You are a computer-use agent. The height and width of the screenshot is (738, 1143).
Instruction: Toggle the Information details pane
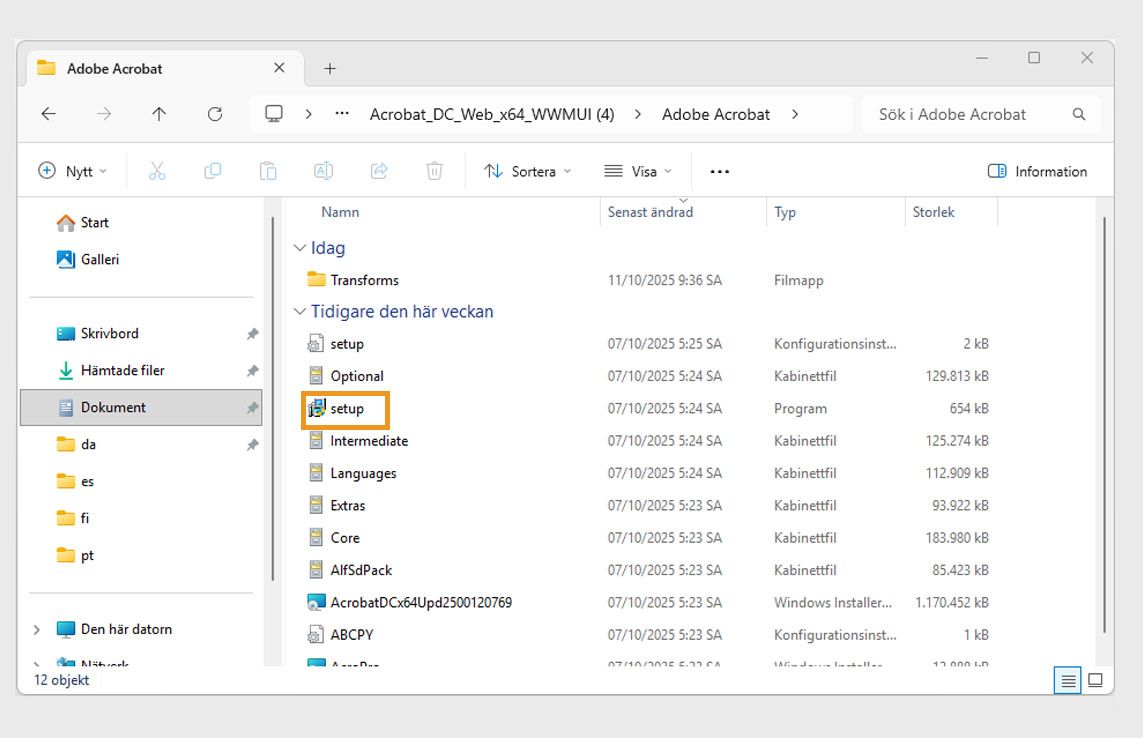tap(1037, 171)
